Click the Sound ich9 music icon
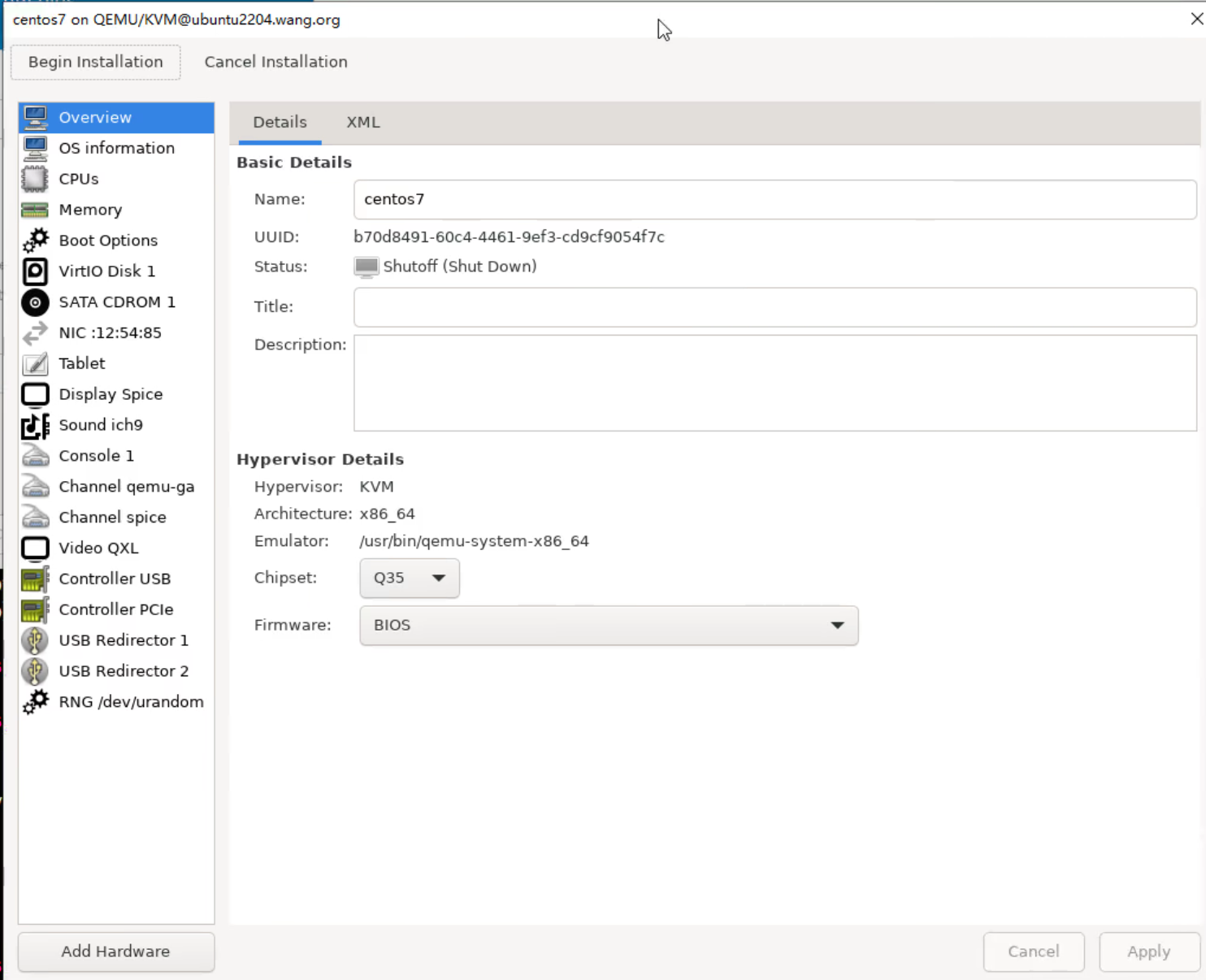This screenshot has height=980, width=1206. 35,425
